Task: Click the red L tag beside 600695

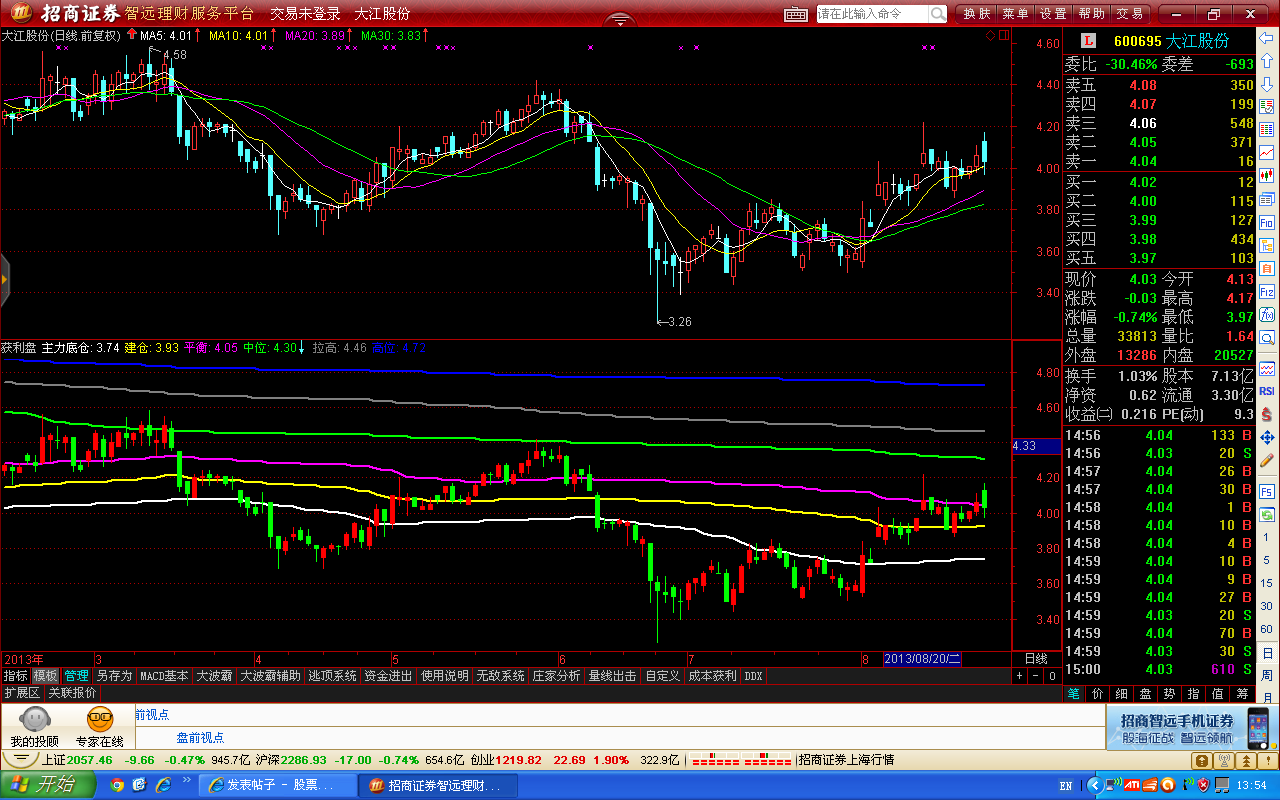Action: click(x=1089, y=41)
